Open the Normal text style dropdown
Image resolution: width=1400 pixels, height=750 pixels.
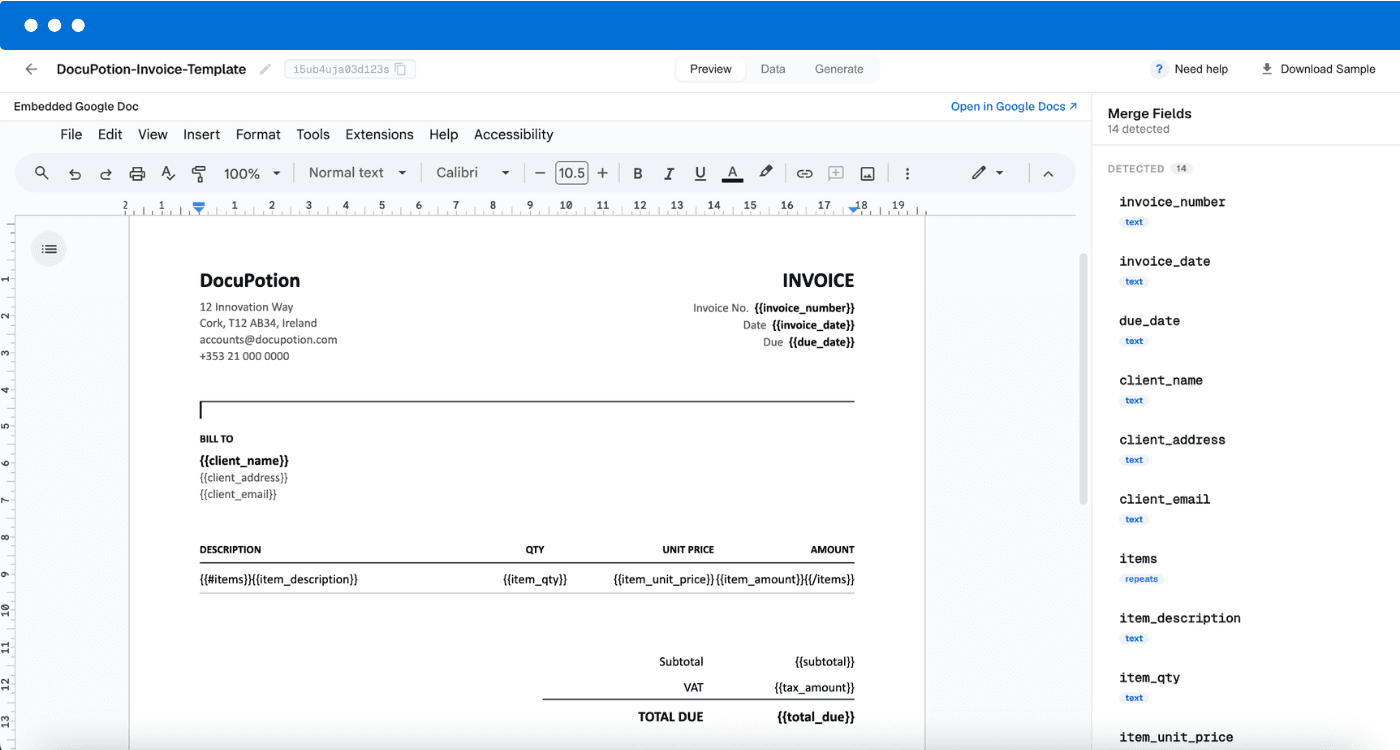pyautogui.click(x=357, y=173)
